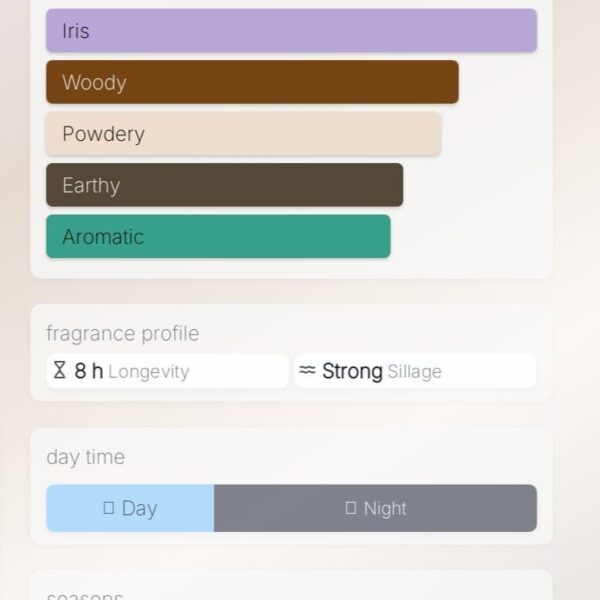Image resolution: width=600 pixels, height=600 pixels.
Task: Switch to the Night segment
Action: [375, 508]
